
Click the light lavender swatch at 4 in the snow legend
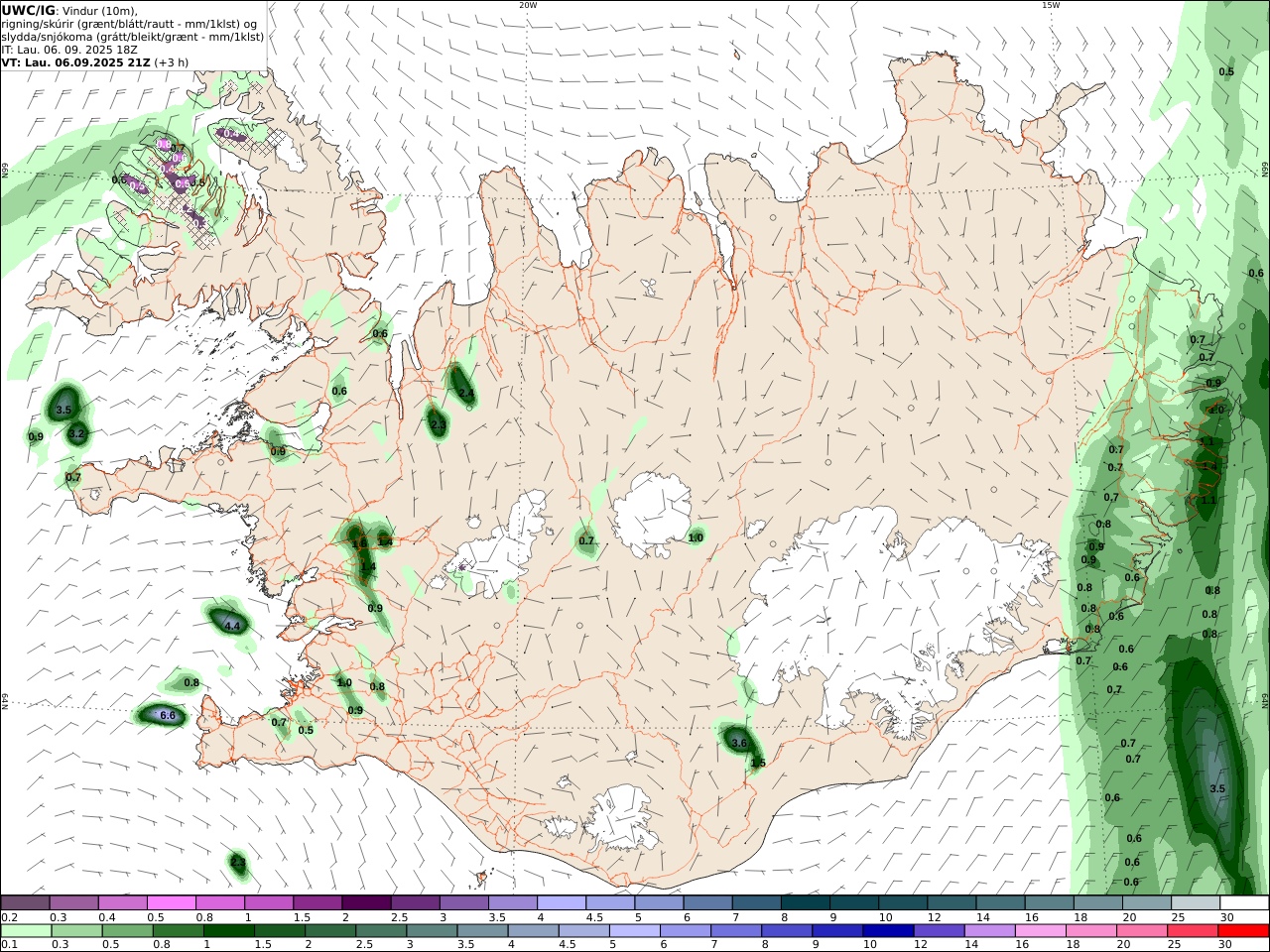tap(561, 903)
